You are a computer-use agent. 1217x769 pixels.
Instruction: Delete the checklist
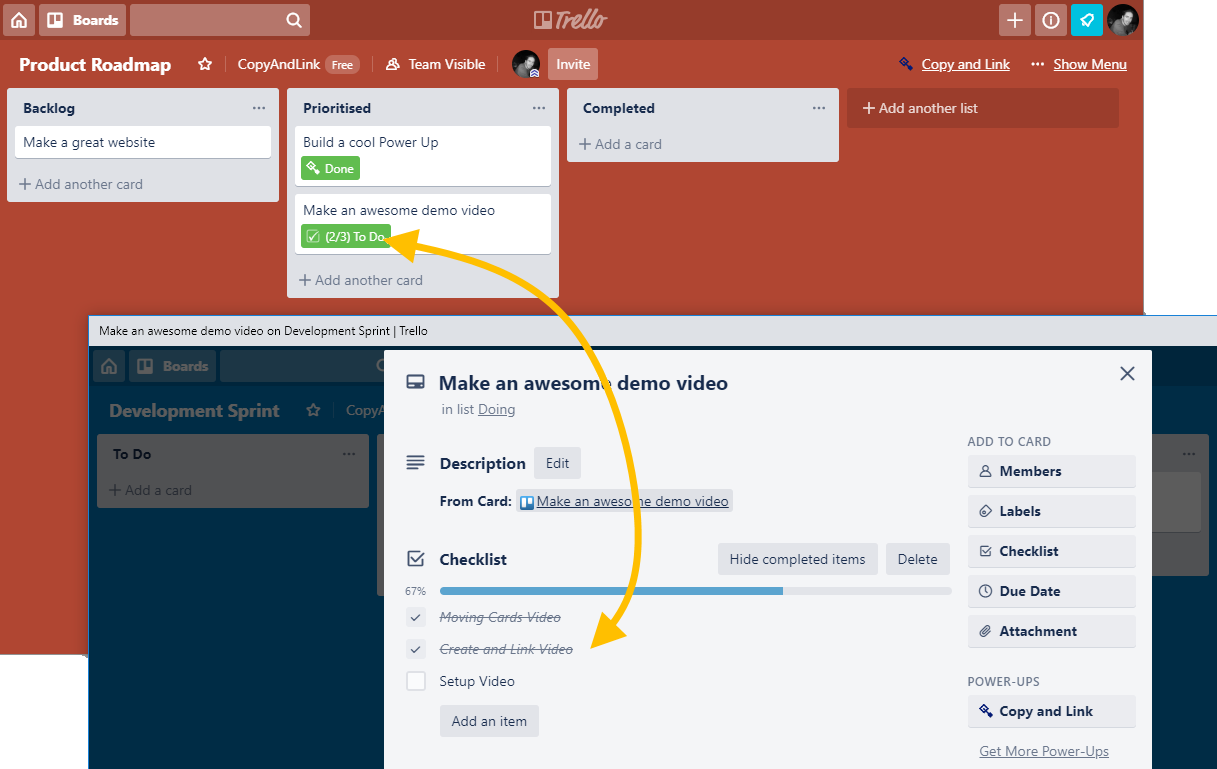(x=917, y=559)
